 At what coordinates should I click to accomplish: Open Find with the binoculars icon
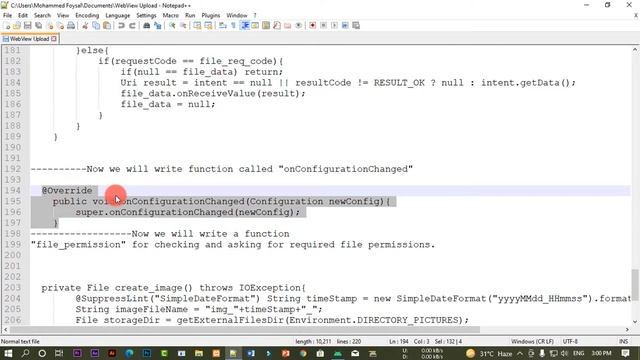[147, 25]
